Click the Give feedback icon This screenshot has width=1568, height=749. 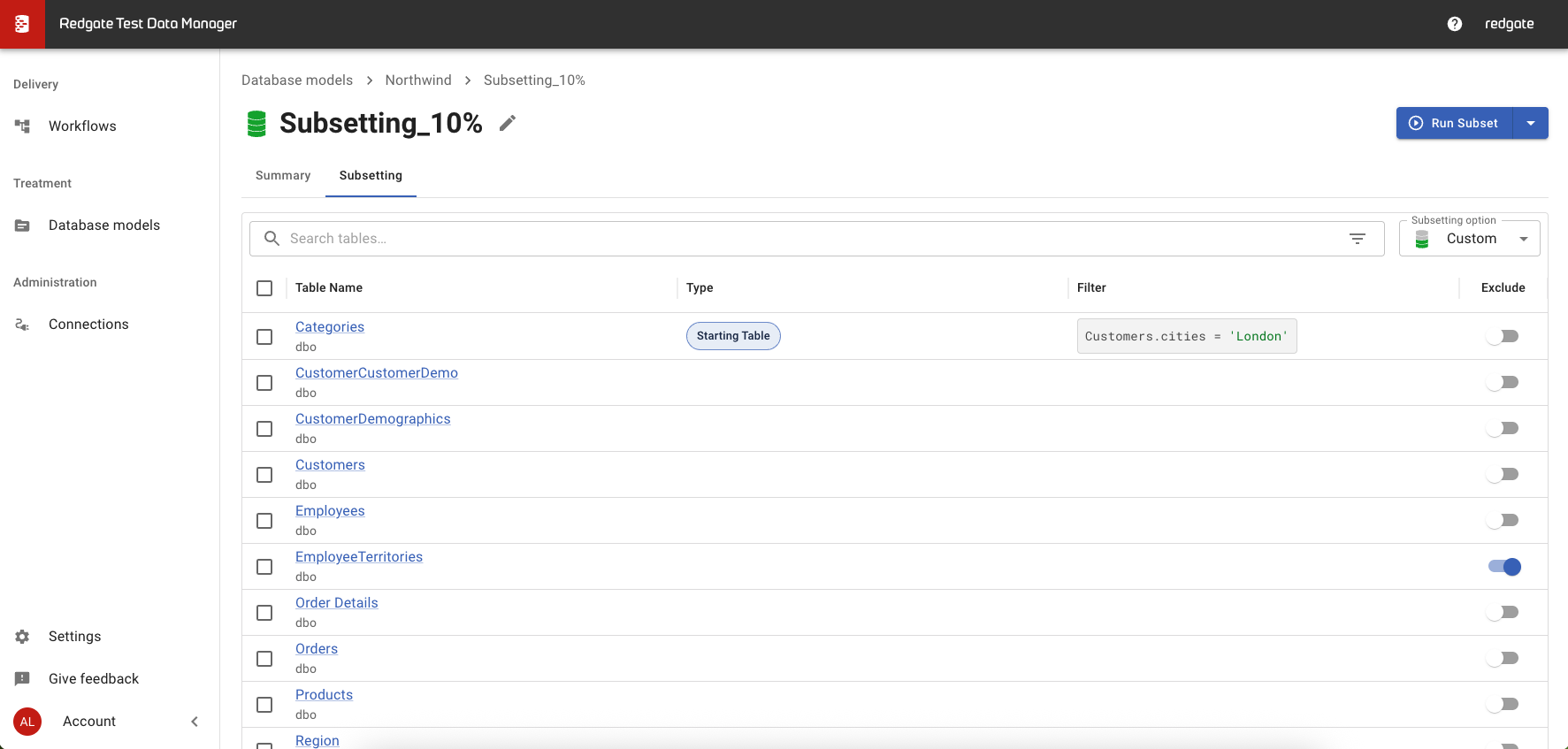tap(23, 679)
